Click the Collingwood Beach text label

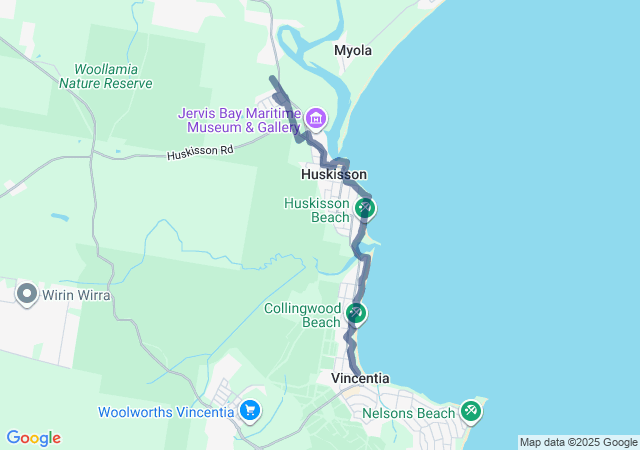point(302,315)
